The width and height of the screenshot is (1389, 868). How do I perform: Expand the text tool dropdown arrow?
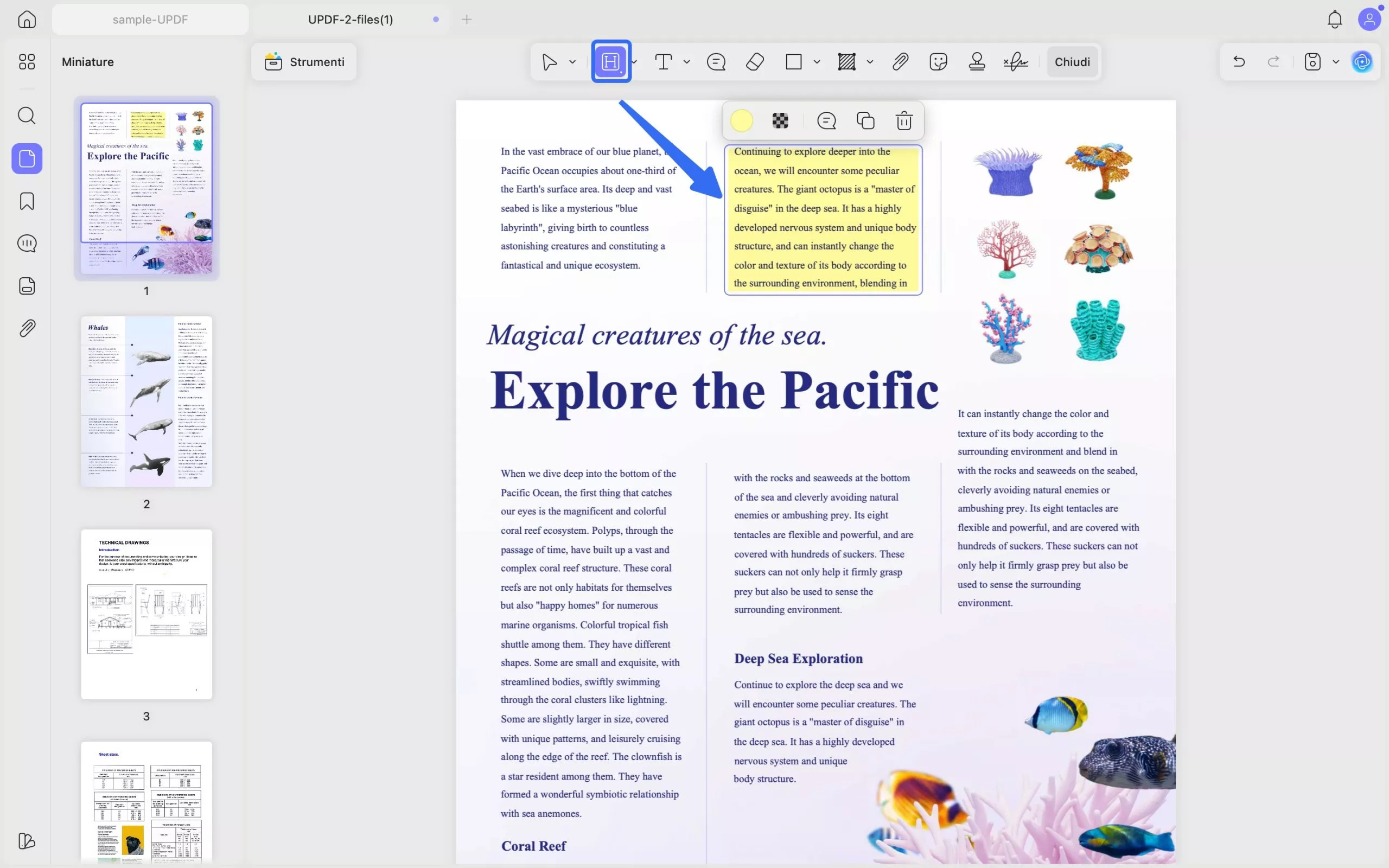686,61
